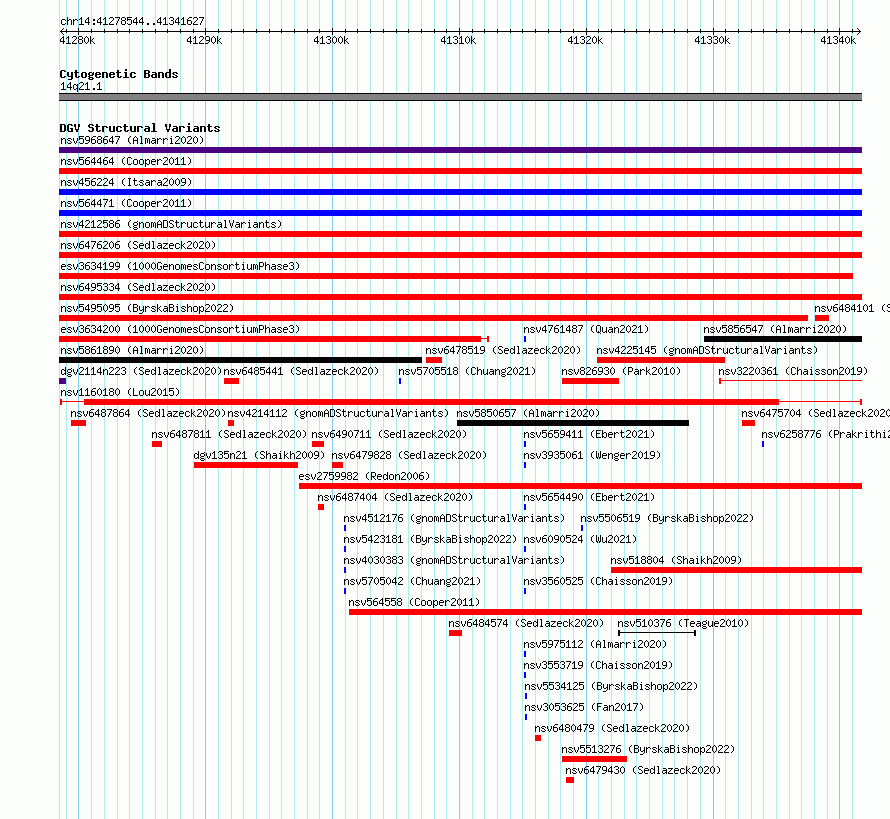Open nsv4212586 (gnomADStructuralVariants) label
The height and width of the screenshot is (819, 890).
(171, 224)
